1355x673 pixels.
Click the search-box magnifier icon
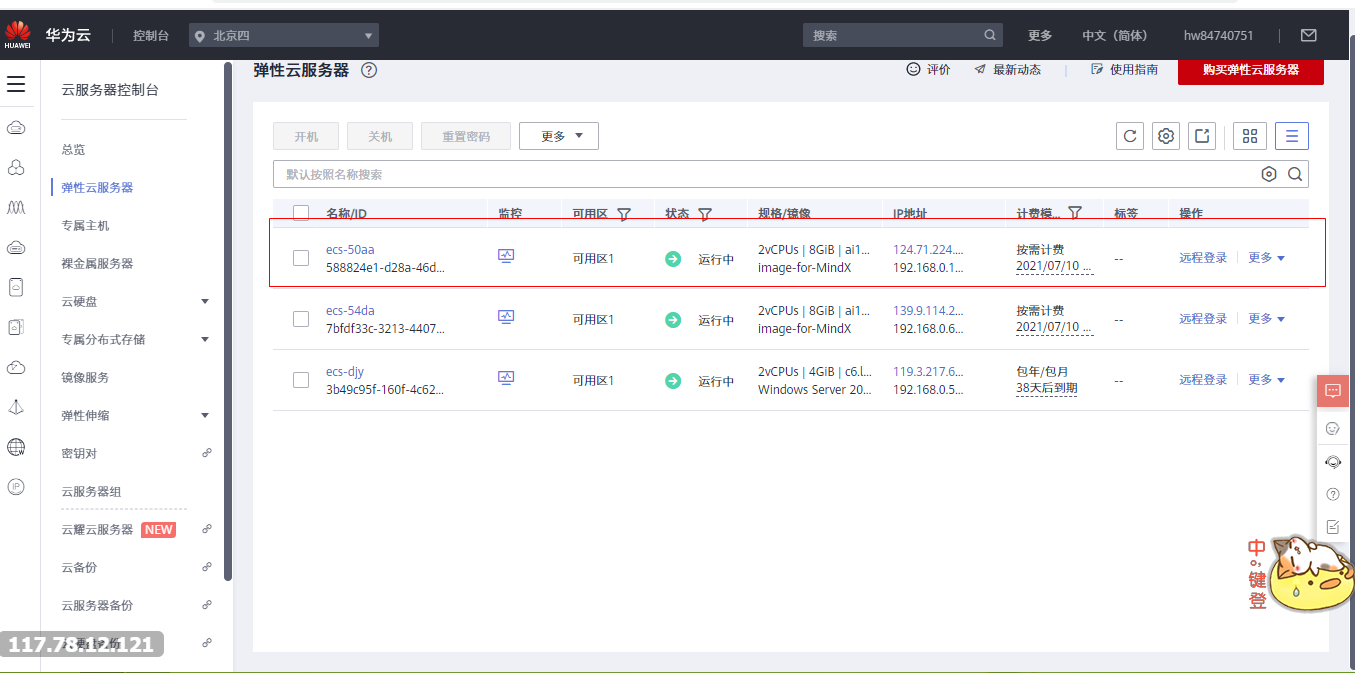click(1295, 174)
